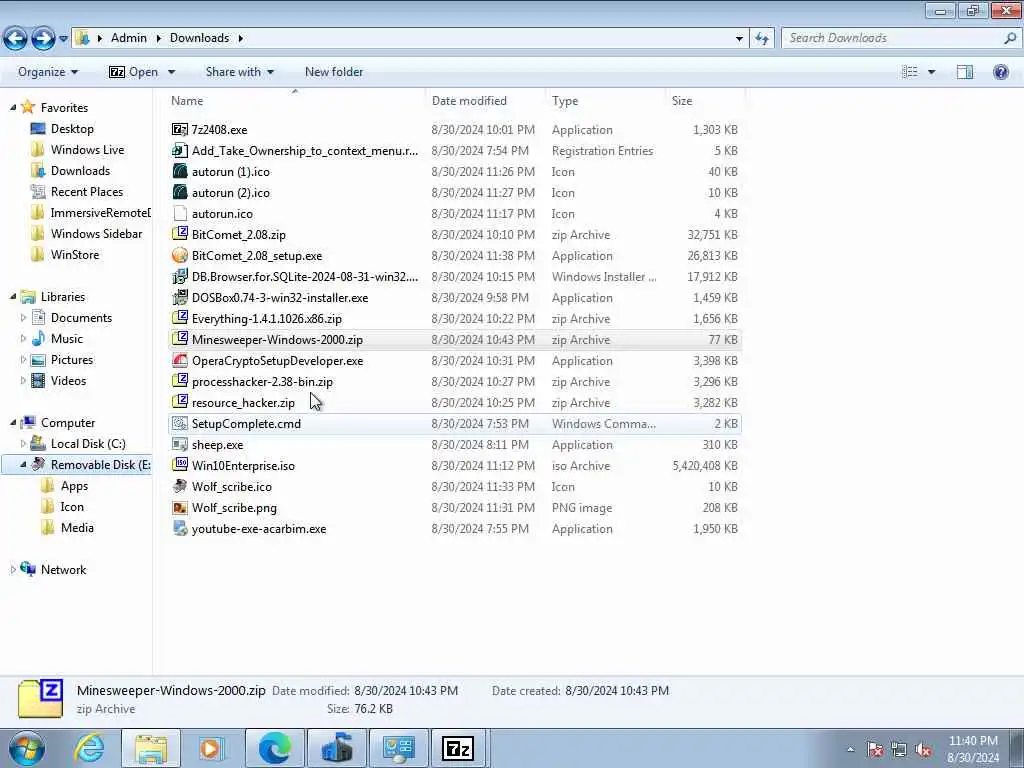The width and height of the screenshot is (1024, 768).
Task: Click the DB.Browser.for.SQLite installer icon
Action: click(180, 276)
